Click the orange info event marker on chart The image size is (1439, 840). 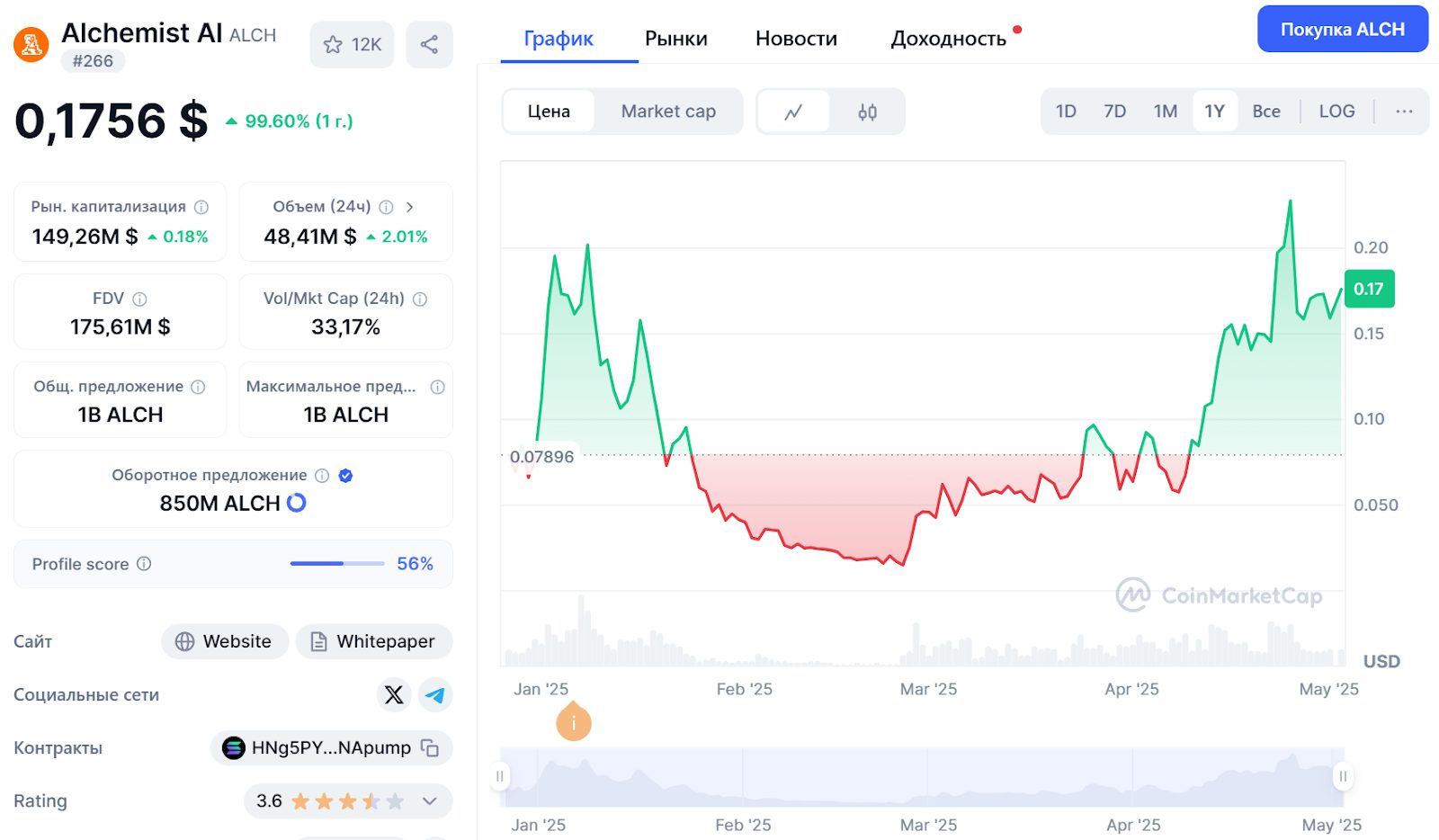click(574, 722)
